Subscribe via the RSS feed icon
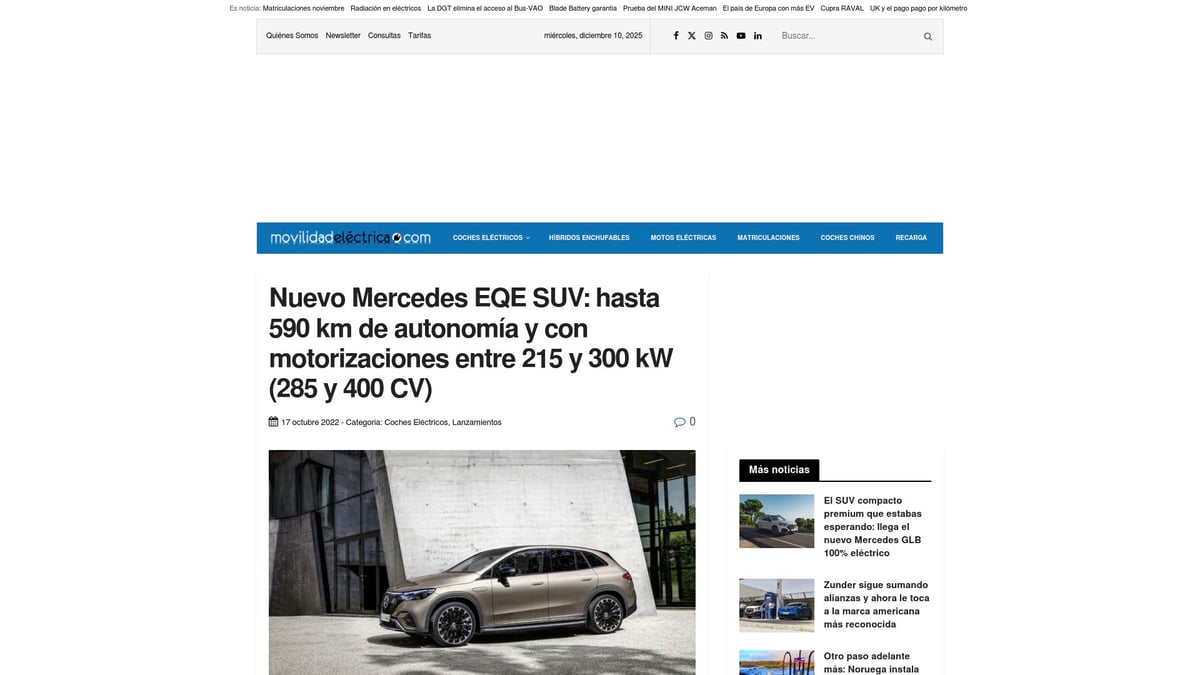Viewport: 1200px width, 675px height. (724, 35)
